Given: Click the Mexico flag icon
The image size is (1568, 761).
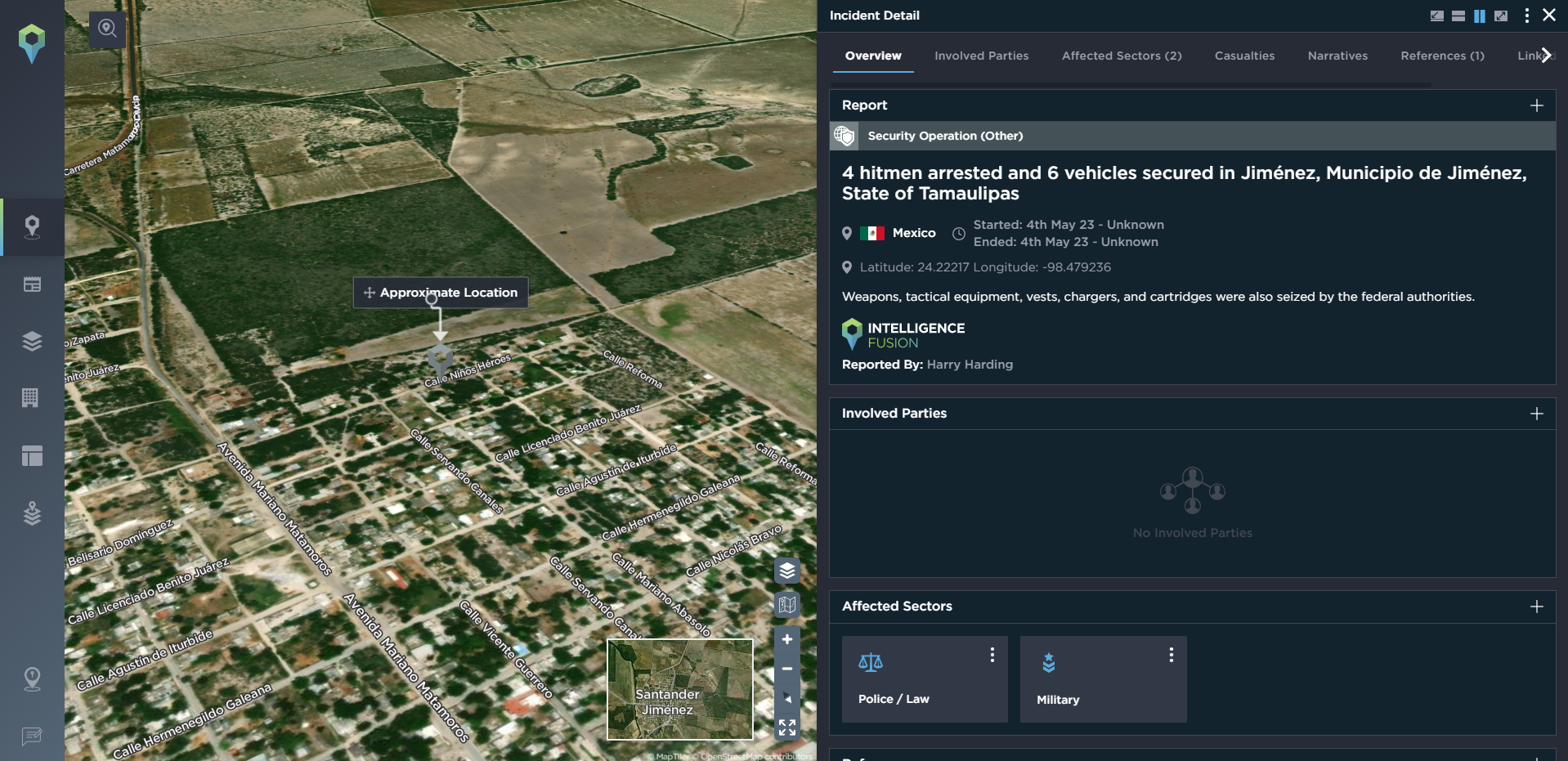Looking at the screenshot, I should pyautogui.click(x=872, y=233).
